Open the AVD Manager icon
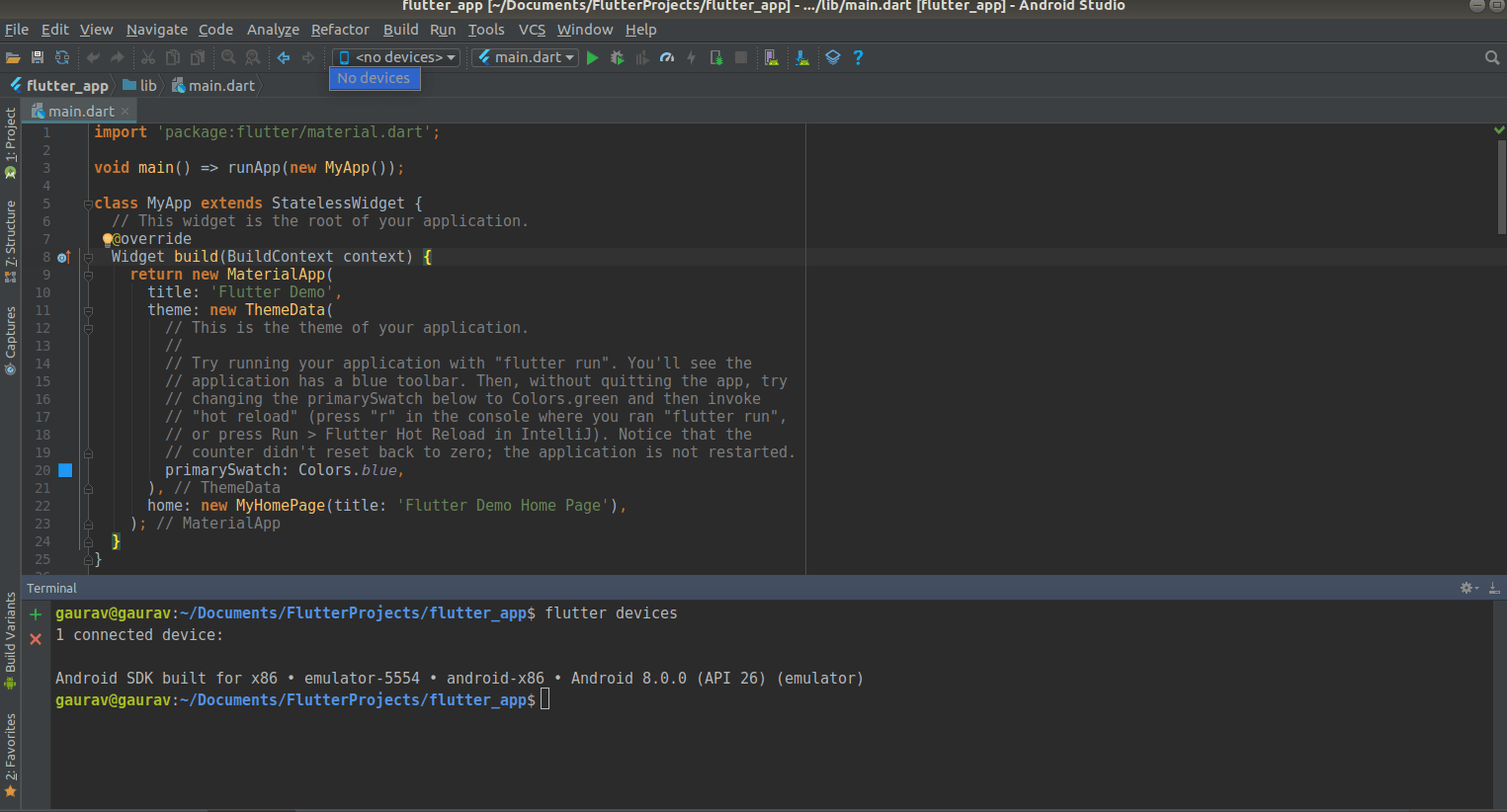The width and height of the screenshot is (1507, 812). [x=772, y=57]
